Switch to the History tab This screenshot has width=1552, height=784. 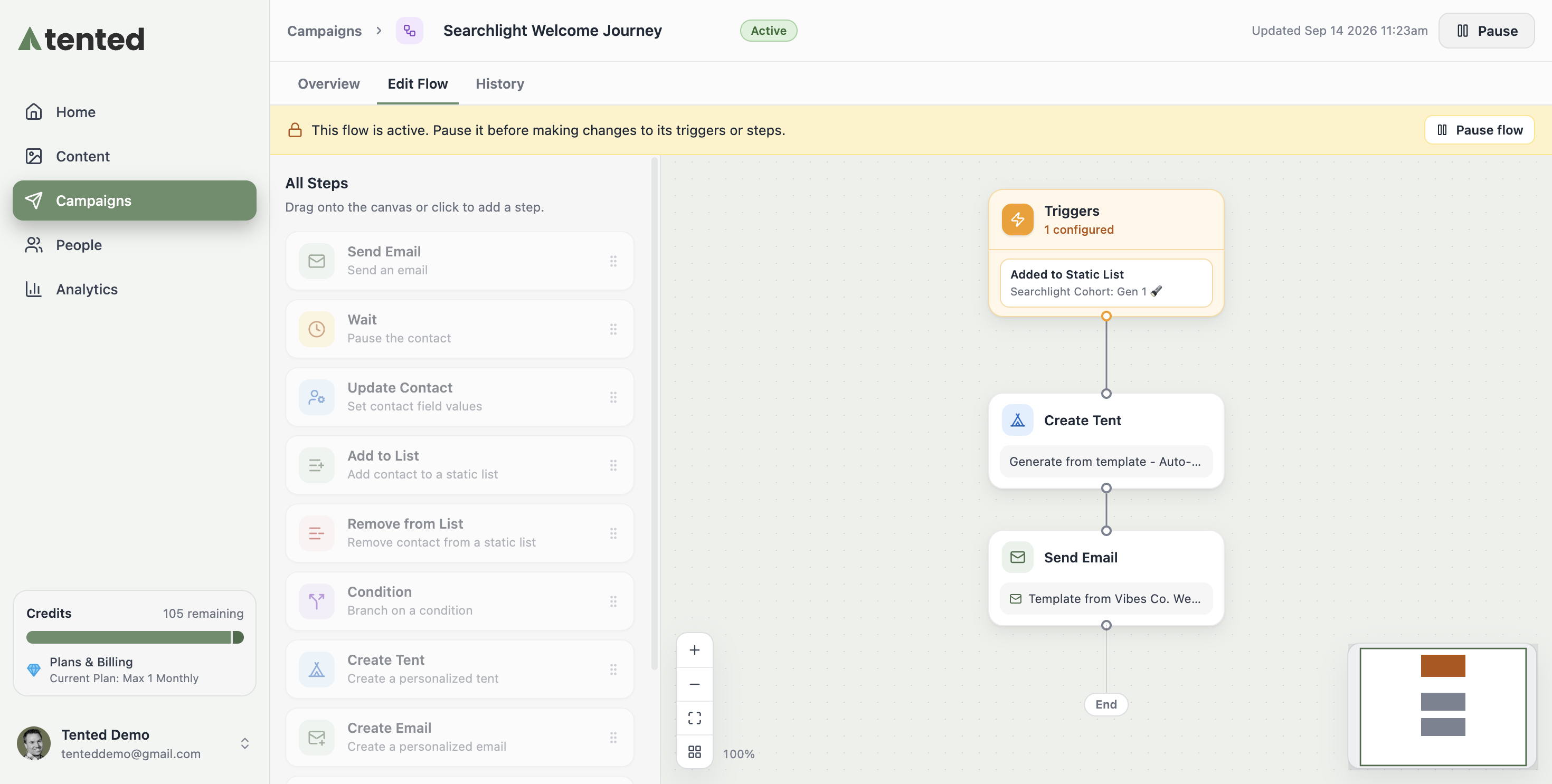click(x=499, y=84)
